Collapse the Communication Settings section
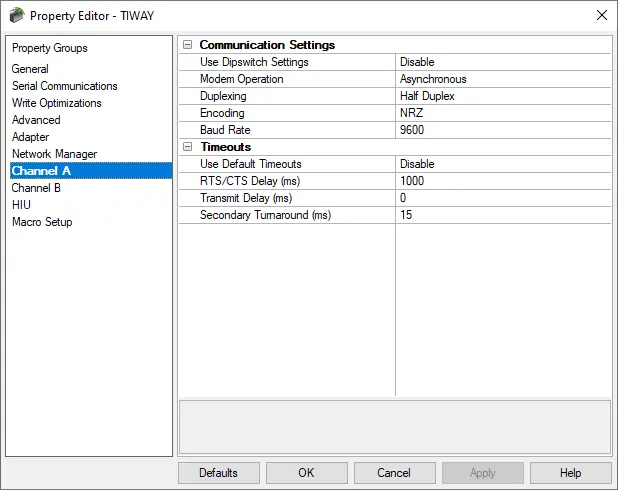The width and height of the screenshot is (618, 490). (188, 45)
